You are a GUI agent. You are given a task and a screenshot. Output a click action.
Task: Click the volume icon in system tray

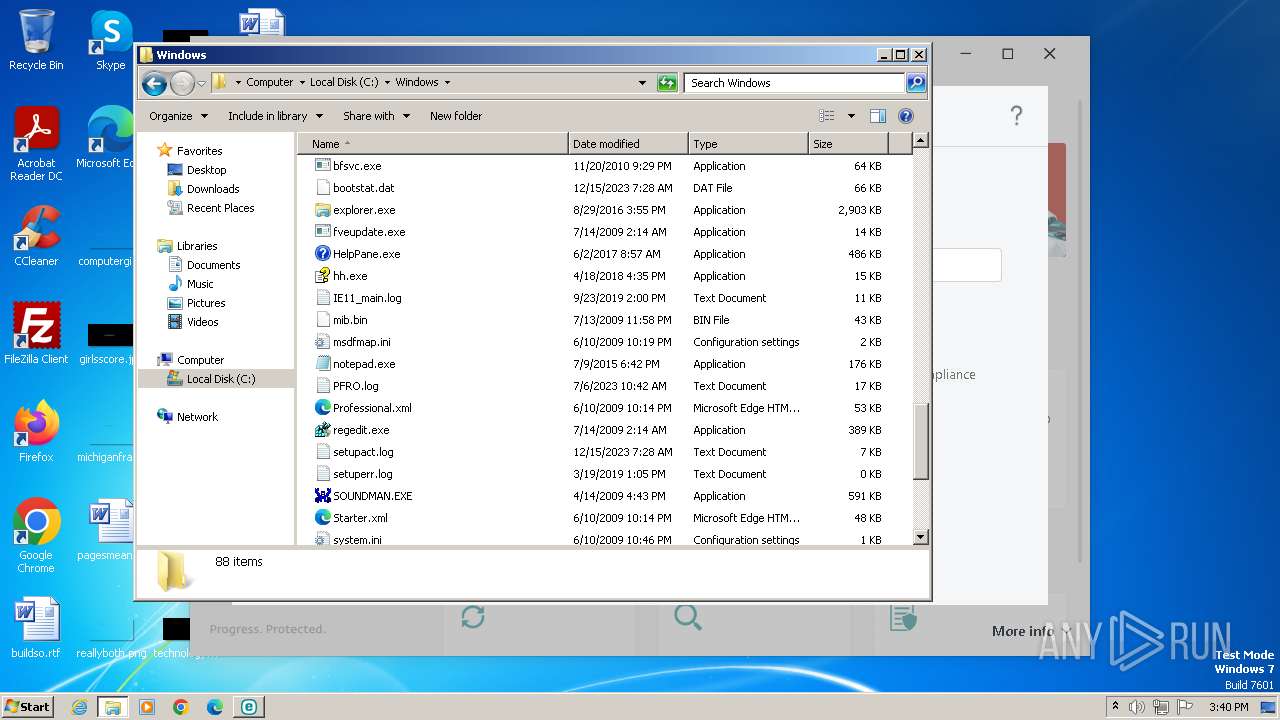(x=1137, y=707)
